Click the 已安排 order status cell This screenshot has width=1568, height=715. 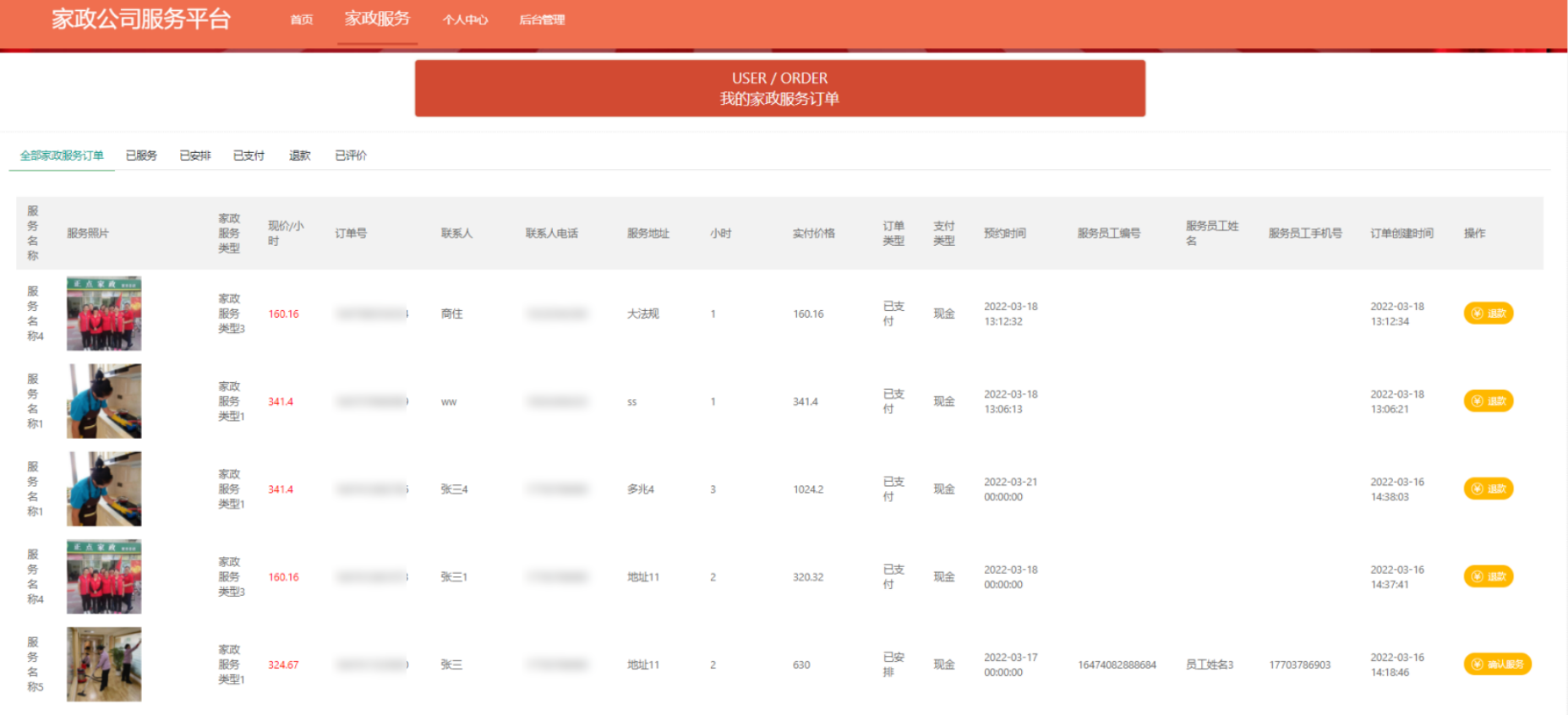tap(893, 664)
